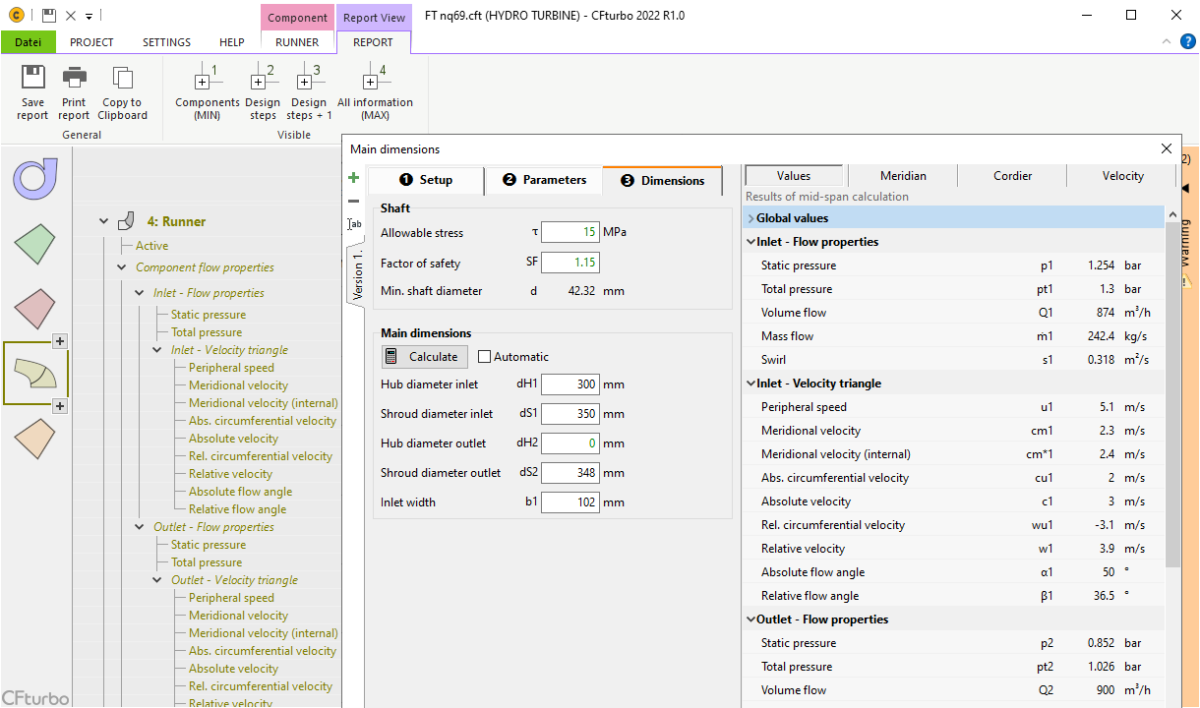This screenshot has width=1200, height=708.
Task: Expand the Global values section
Action: coord(750,218)
